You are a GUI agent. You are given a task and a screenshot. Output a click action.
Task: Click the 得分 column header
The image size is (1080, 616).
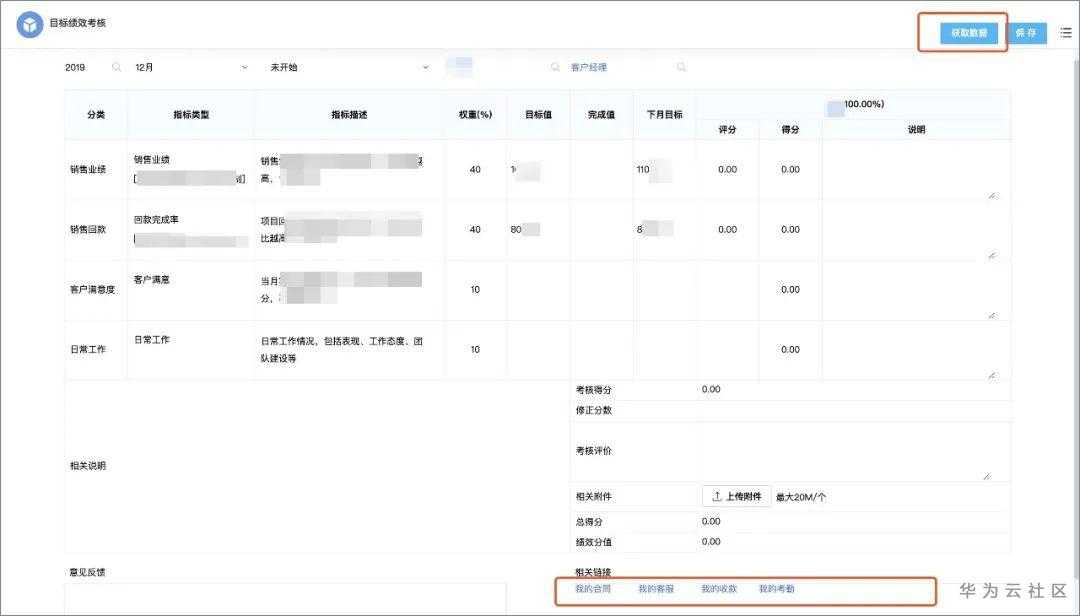point(790,129)
